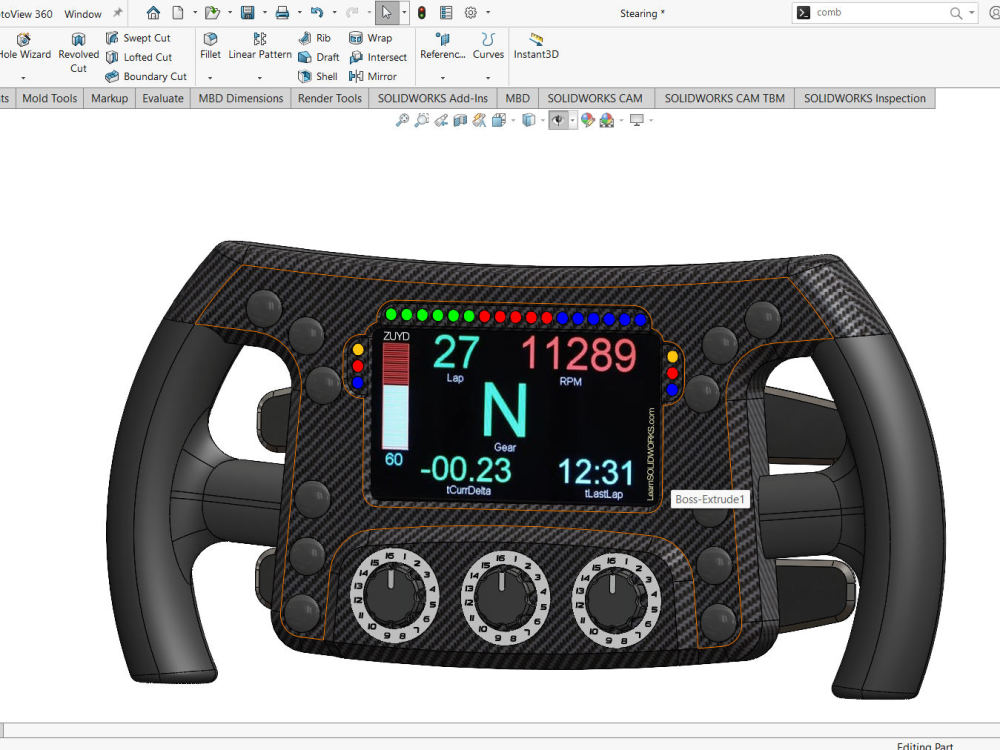Screen dimensions: 1000x750
Task: Switch to the SOLIDWORKS CAM tab
Action: click(x=595, y=98)
